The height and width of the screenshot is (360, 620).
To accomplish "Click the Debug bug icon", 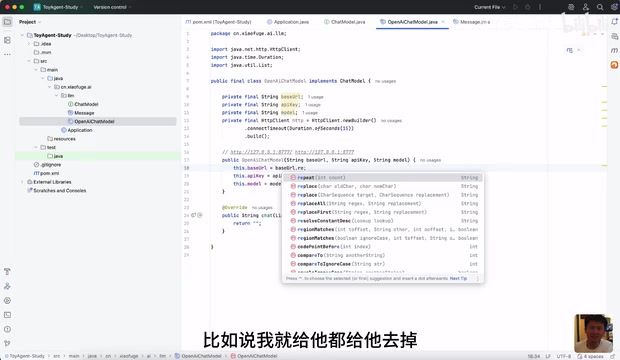I will coord(527,7).
